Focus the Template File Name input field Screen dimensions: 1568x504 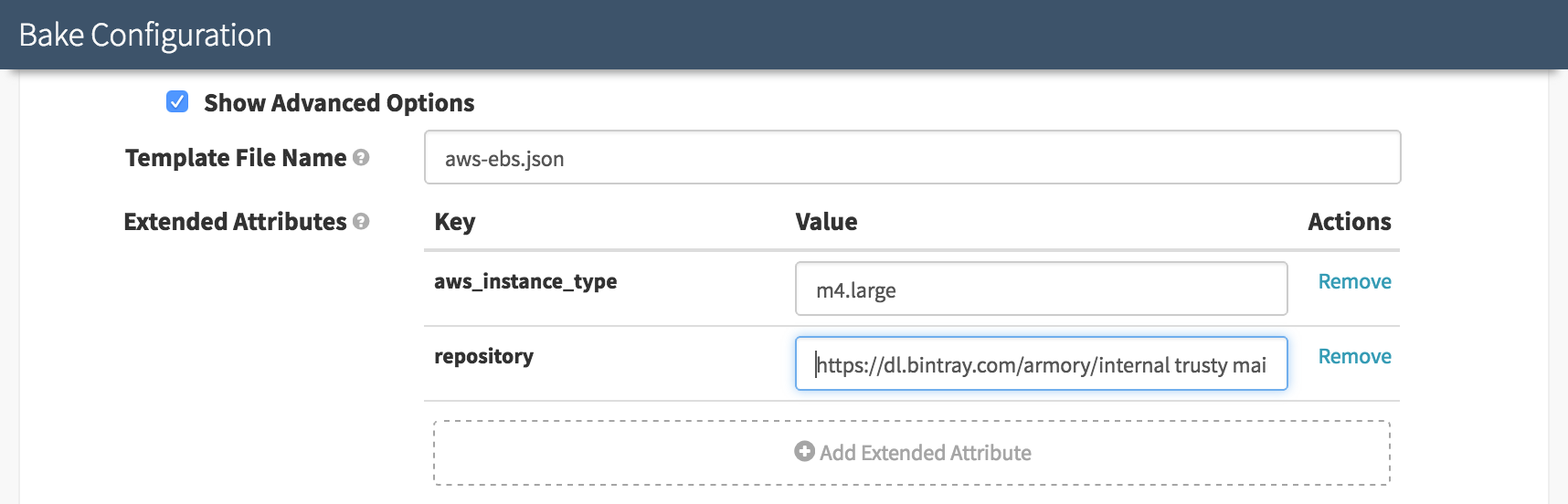[x=912, y=158]
